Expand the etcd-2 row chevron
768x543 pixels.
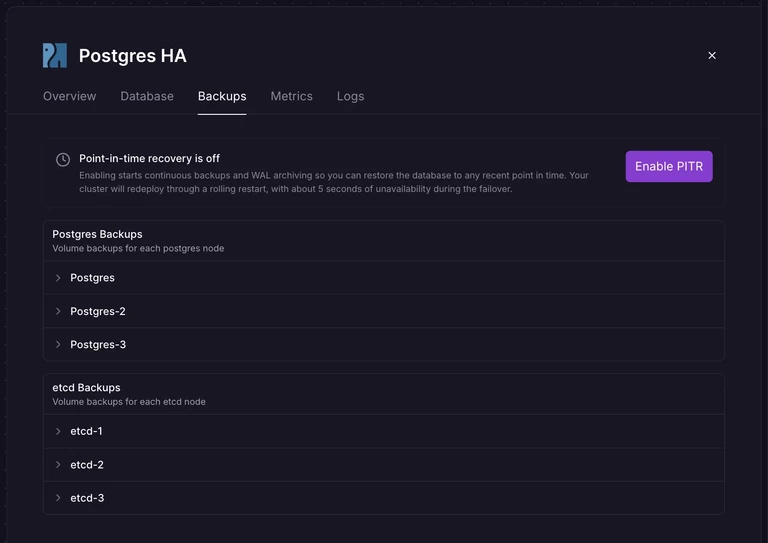pos(58,464)
